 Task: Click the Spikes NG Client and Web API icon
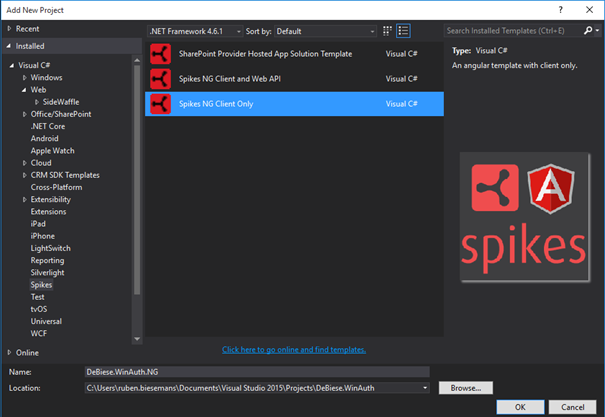(161, 79)
